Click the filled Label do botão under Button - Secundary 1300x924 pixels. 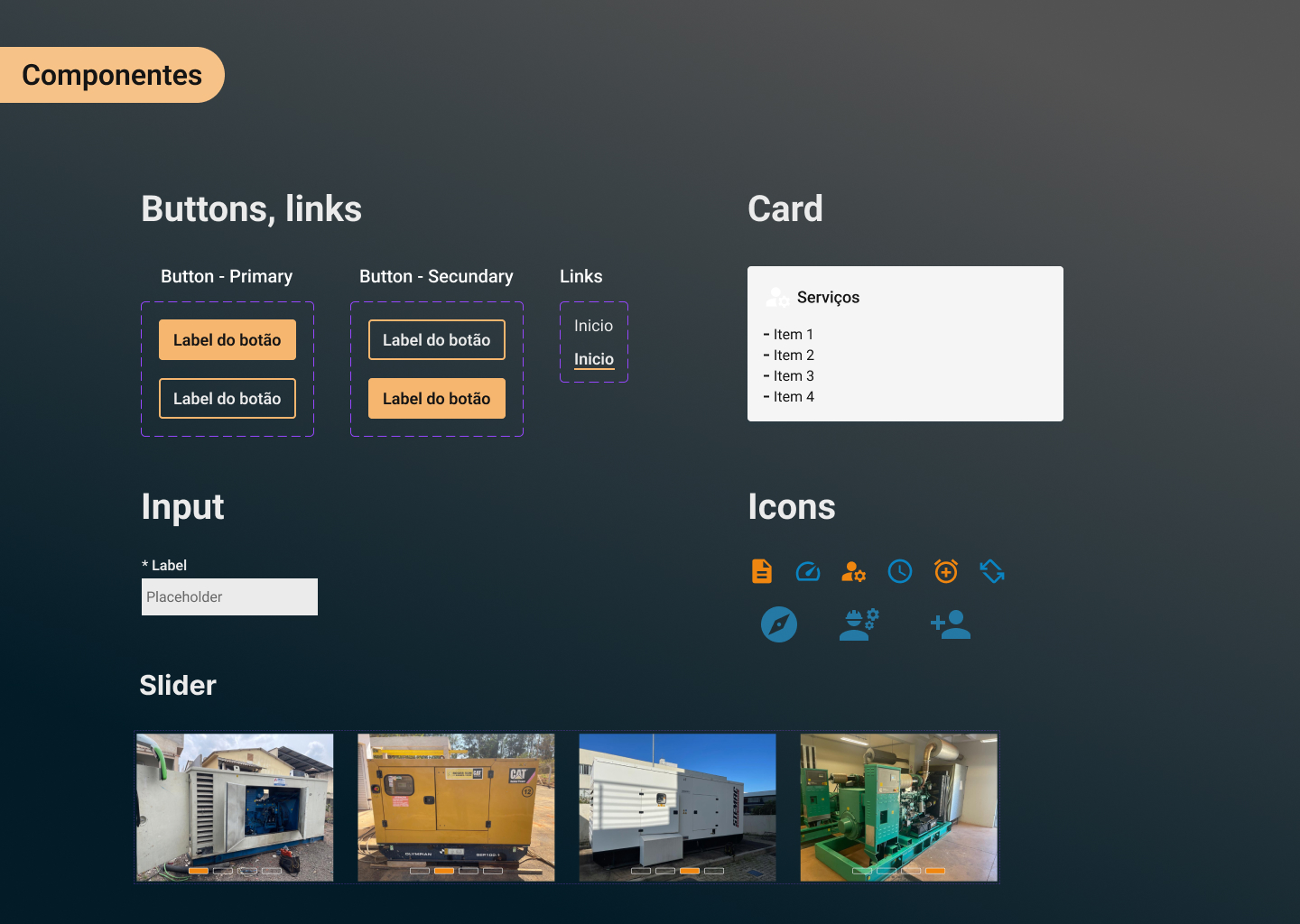pyautogui.click(x=437, y=399)
